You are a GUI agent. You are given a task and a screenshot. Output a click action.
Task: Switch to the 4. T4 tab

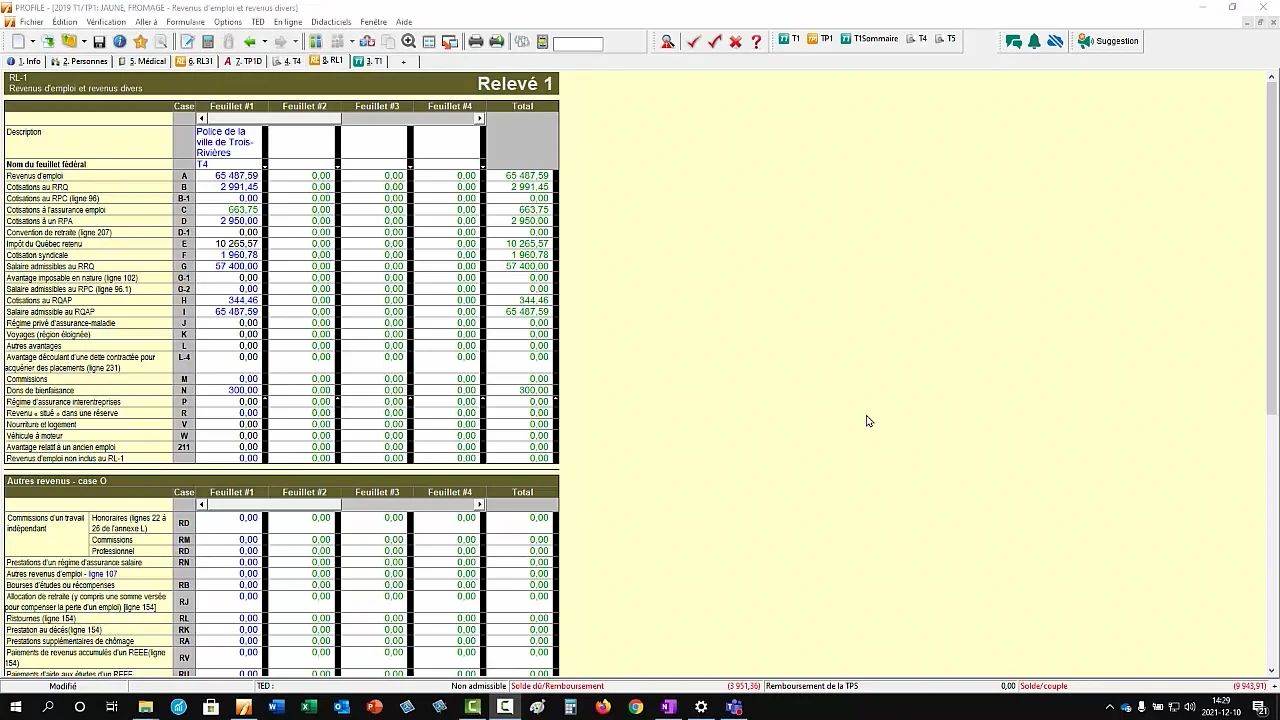tap(286, 61)
